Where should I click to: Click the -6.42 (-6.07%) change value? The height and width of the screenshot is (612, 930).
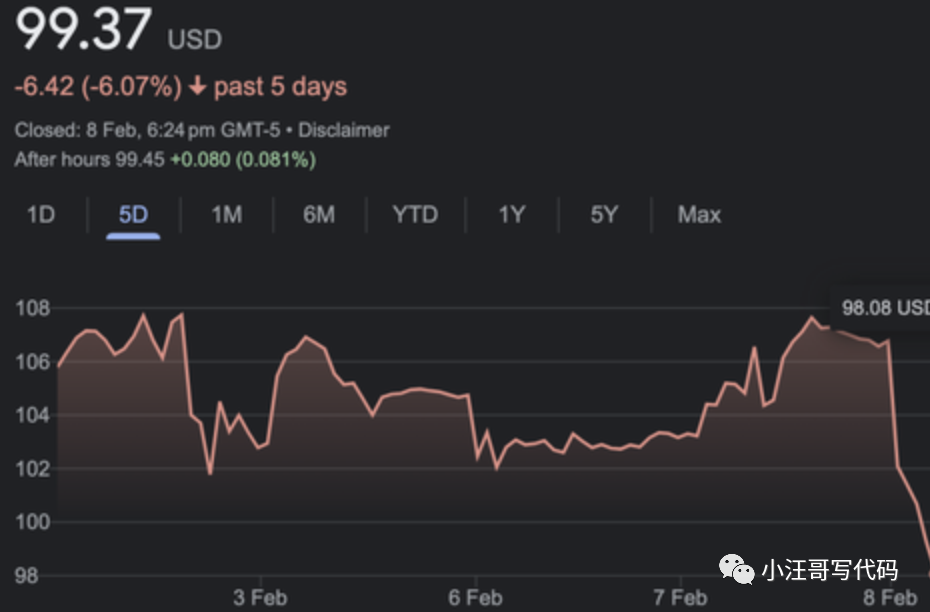tap(98, 87)
